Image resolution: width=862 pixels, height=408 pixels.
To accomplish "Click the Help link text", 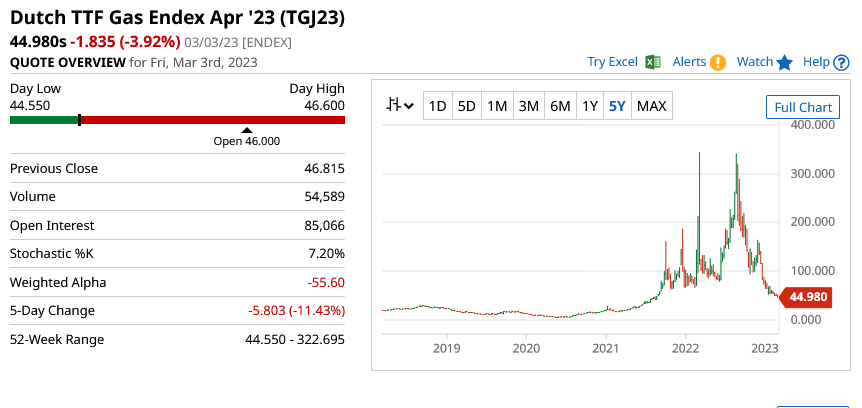I will click(x=817, y=62).
